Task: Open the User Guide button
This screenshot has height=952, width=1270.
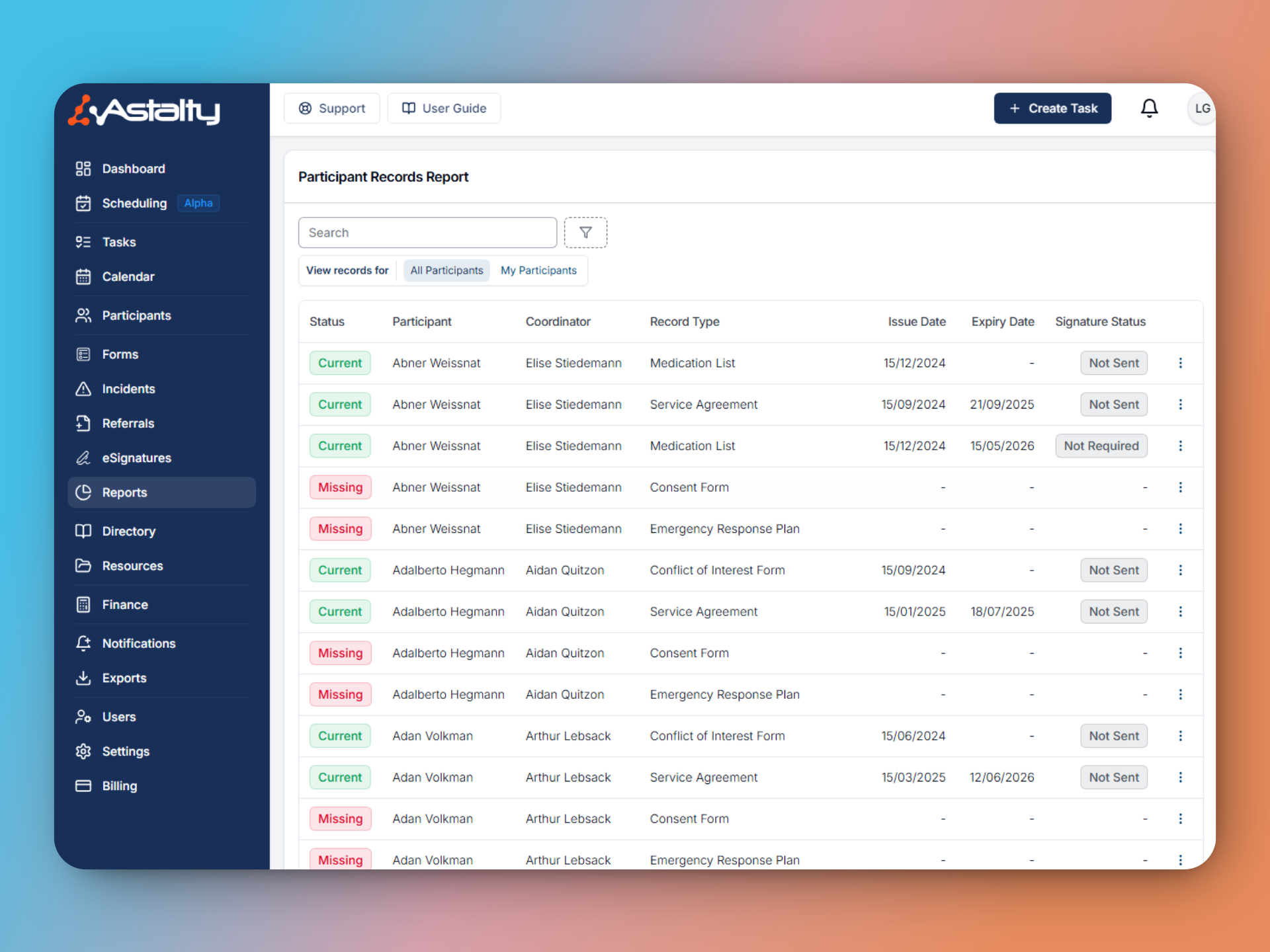Action: click(x=444, y=108)
